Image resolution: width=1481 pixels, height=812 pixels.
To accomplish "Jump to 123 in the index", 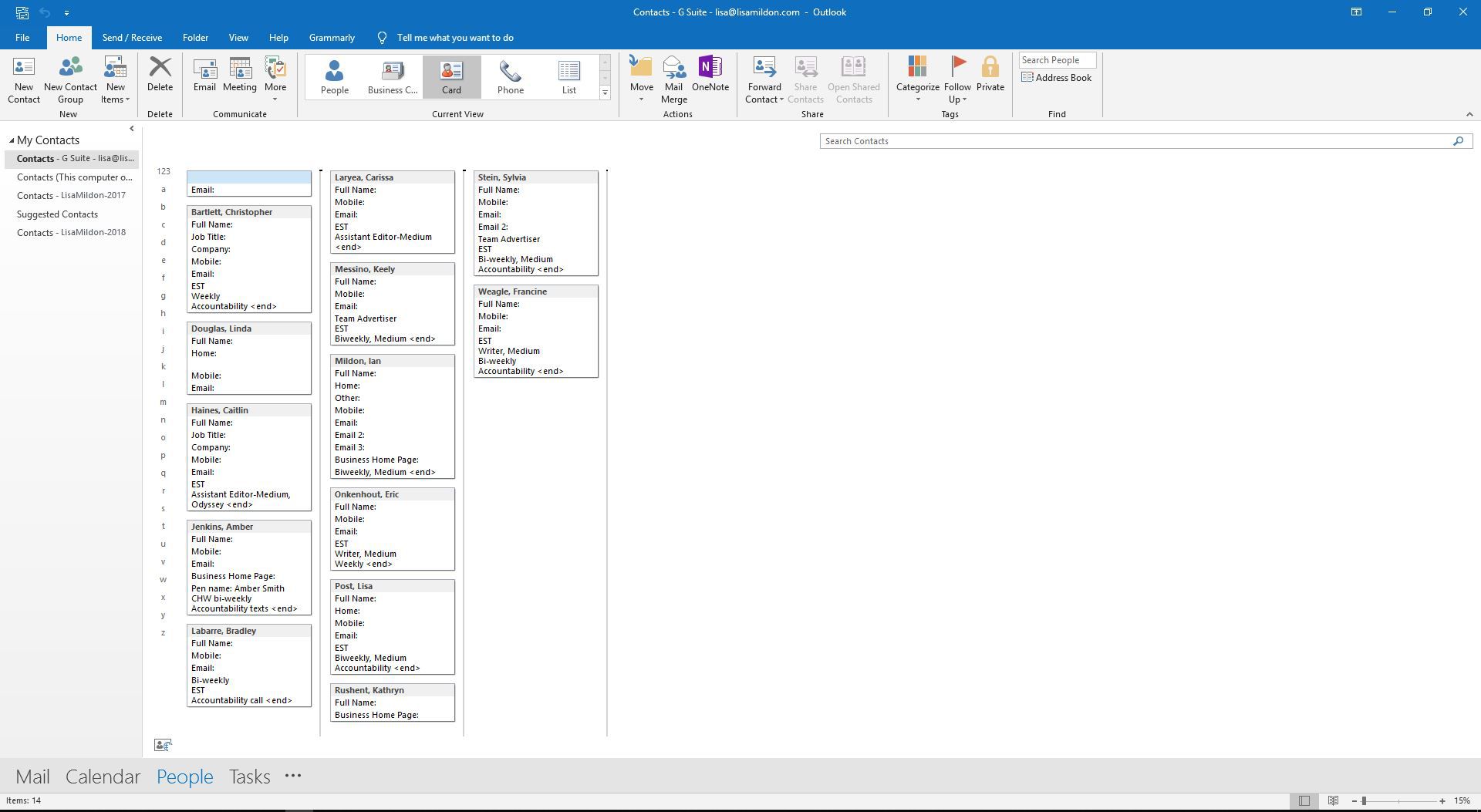I will (x=164, y=172).
